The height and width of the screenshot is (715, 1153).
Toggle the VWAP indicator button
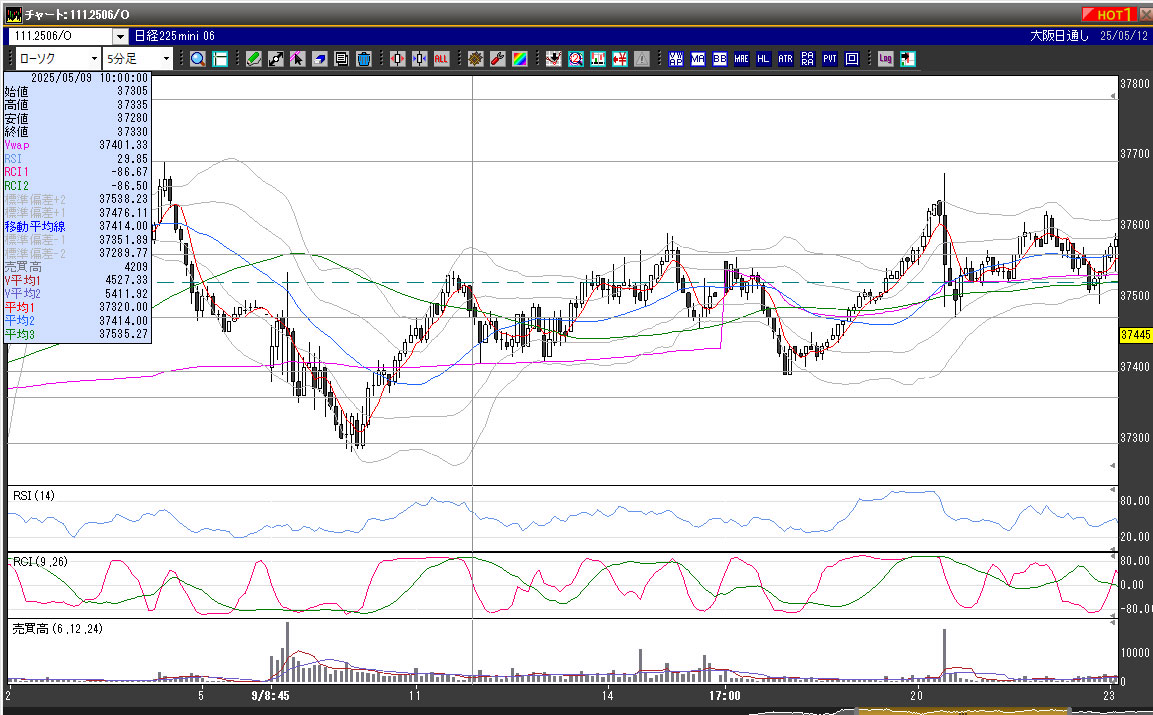676,59
